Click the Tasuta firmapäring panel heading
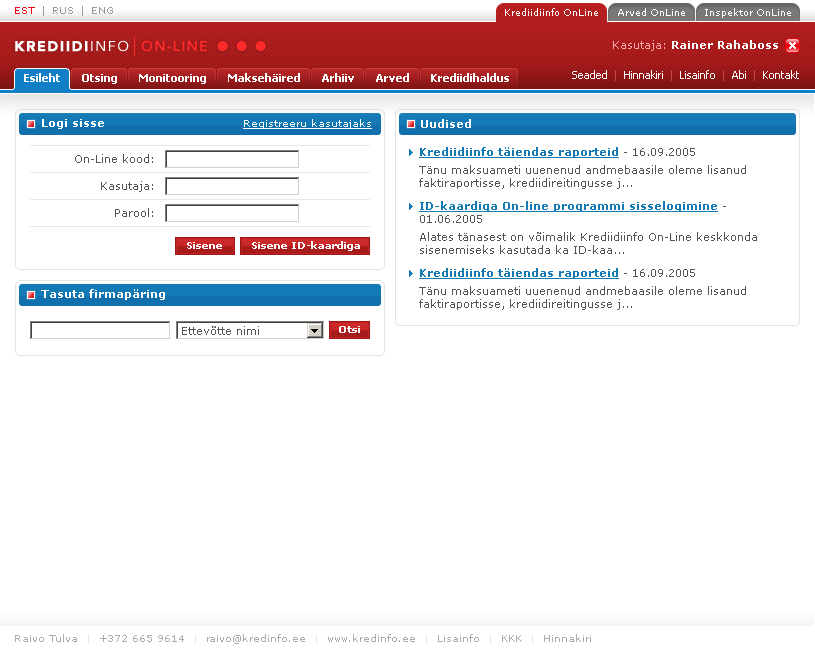The width and height of the screenshot is (815, 650). 103,295
